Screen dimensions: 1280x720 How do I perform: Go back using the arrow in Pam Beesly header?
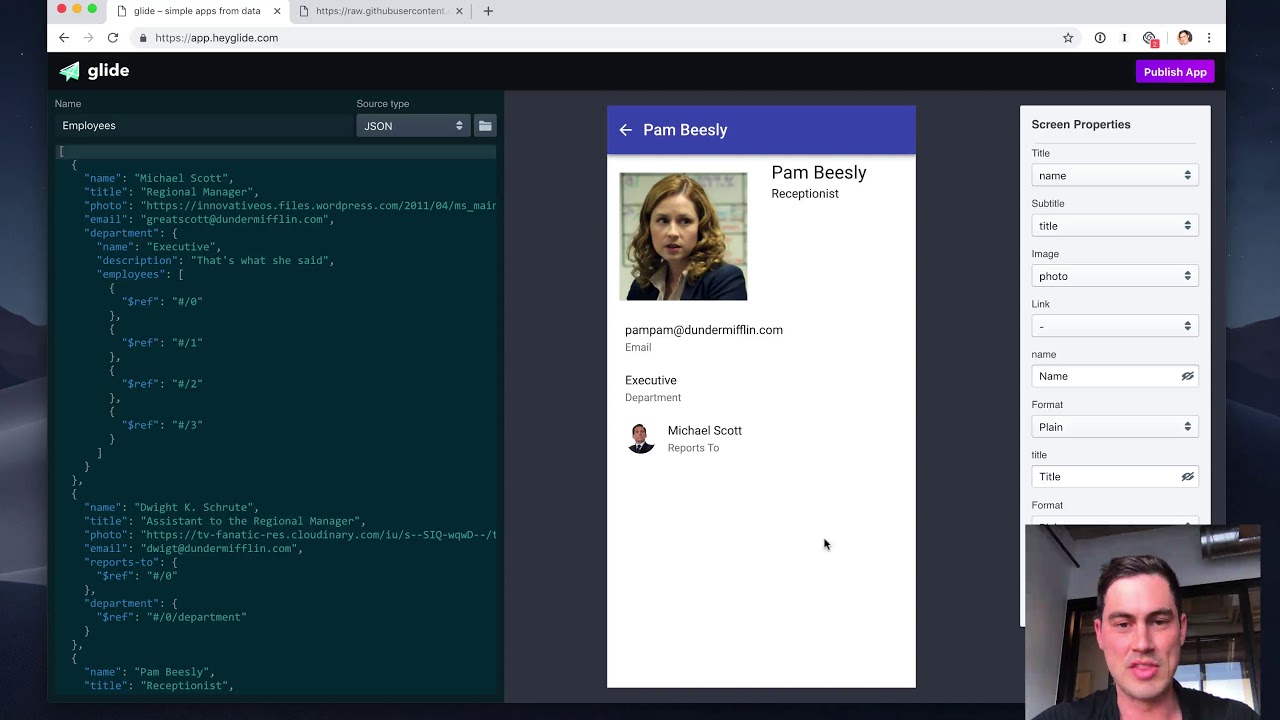point(625,130)
